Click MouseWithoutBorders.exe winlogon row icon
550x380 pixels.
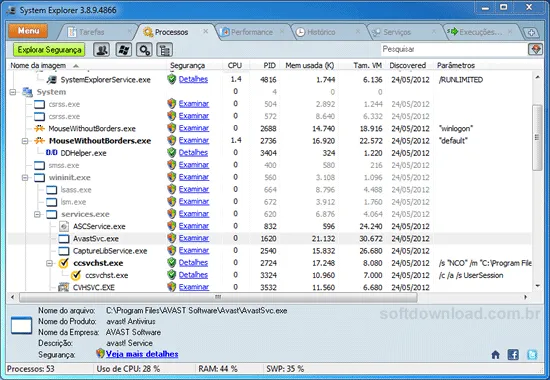click(x=39, y=128)
